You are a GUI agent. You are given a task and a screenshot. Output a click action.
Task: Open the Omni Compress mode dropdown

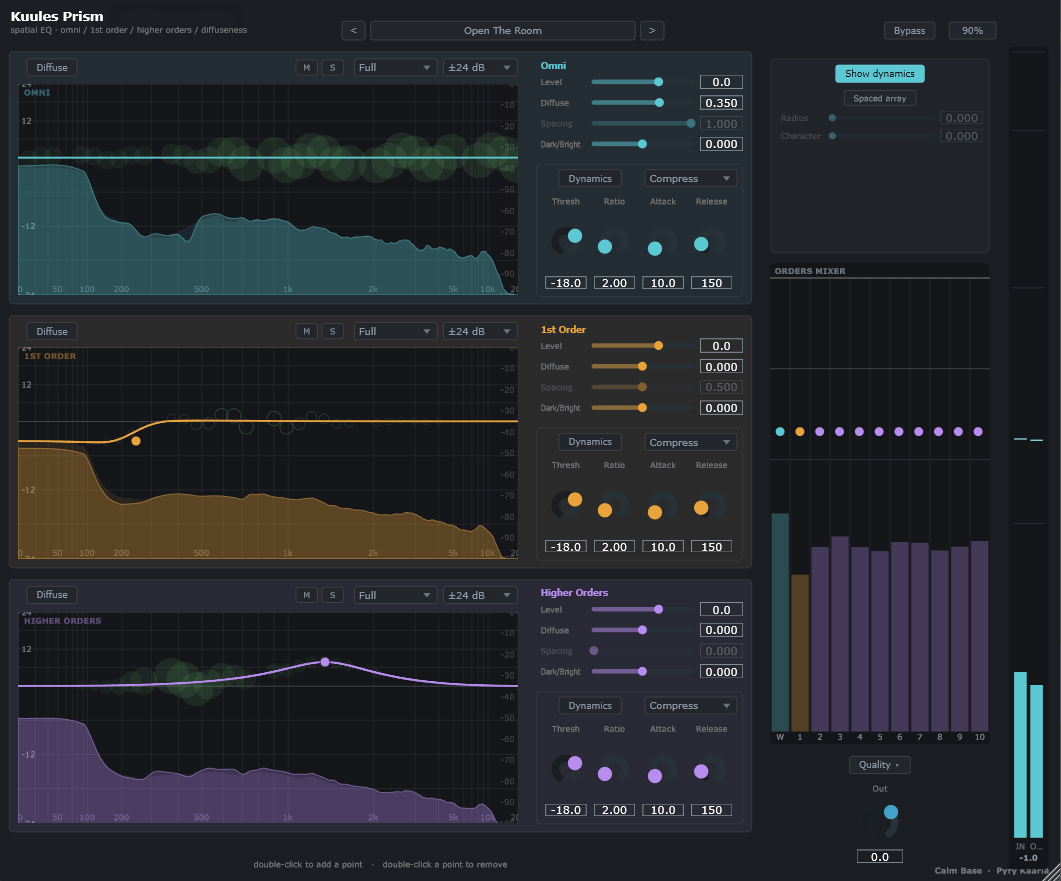click(690, 179)
